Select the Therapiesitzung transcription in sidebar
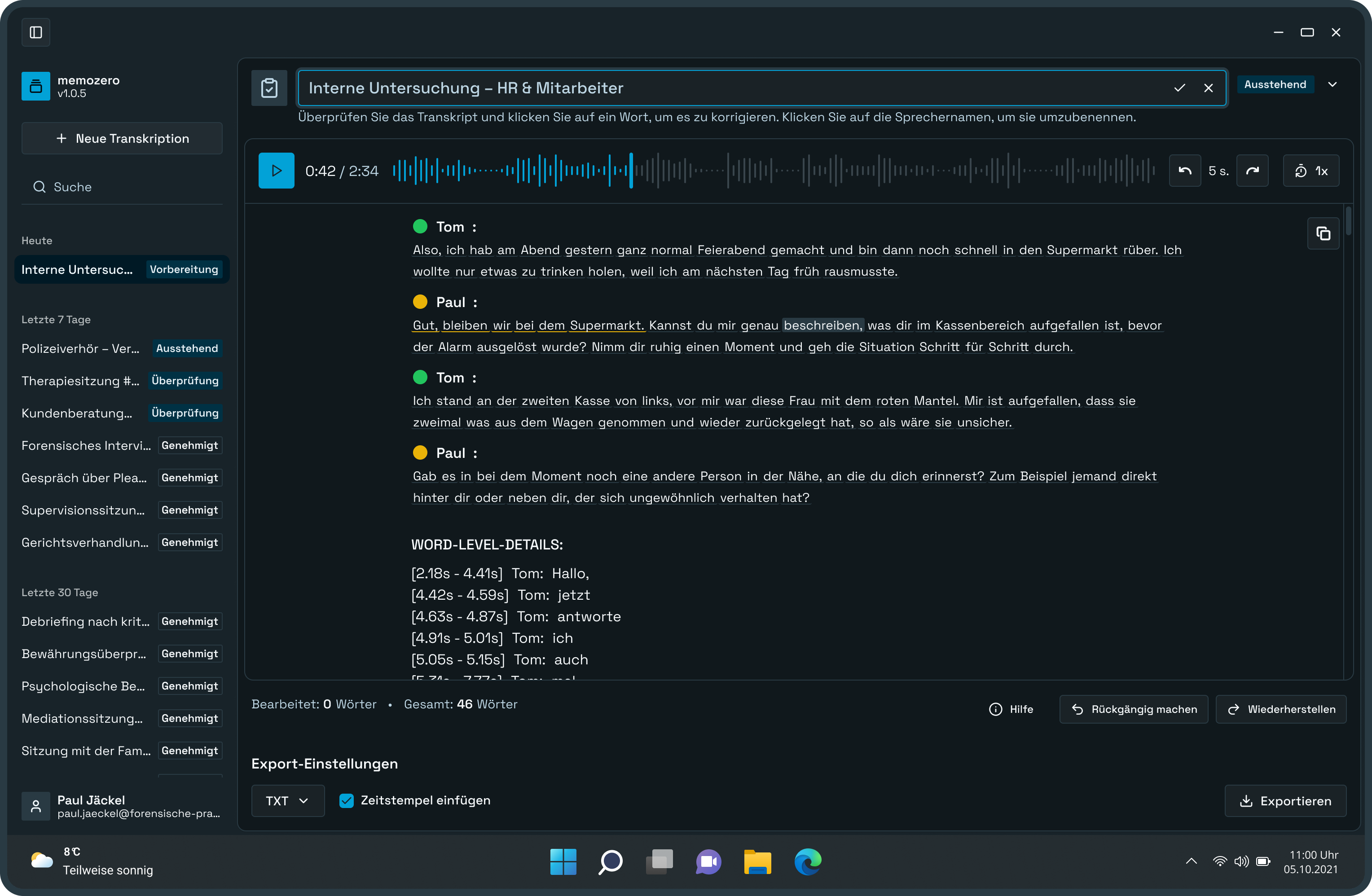 point(81,381)
